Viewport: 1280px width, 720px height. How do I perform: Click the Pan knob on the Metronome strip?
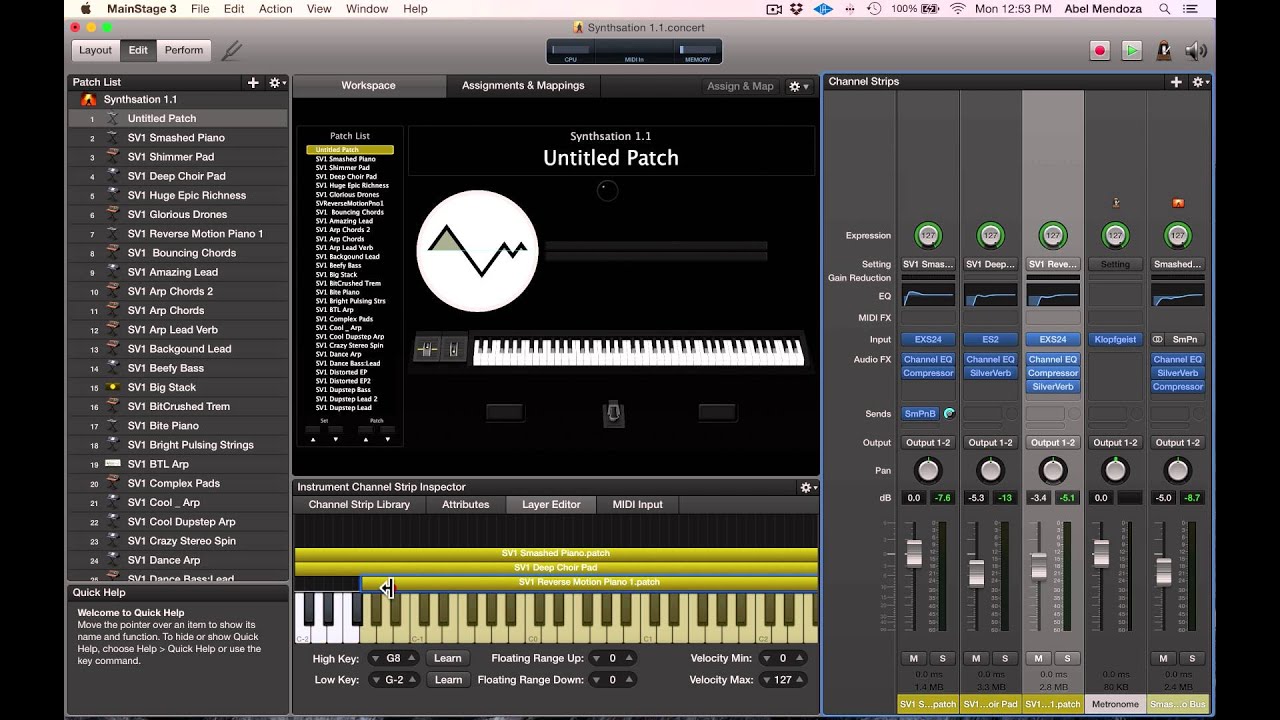pos(1115,470)
